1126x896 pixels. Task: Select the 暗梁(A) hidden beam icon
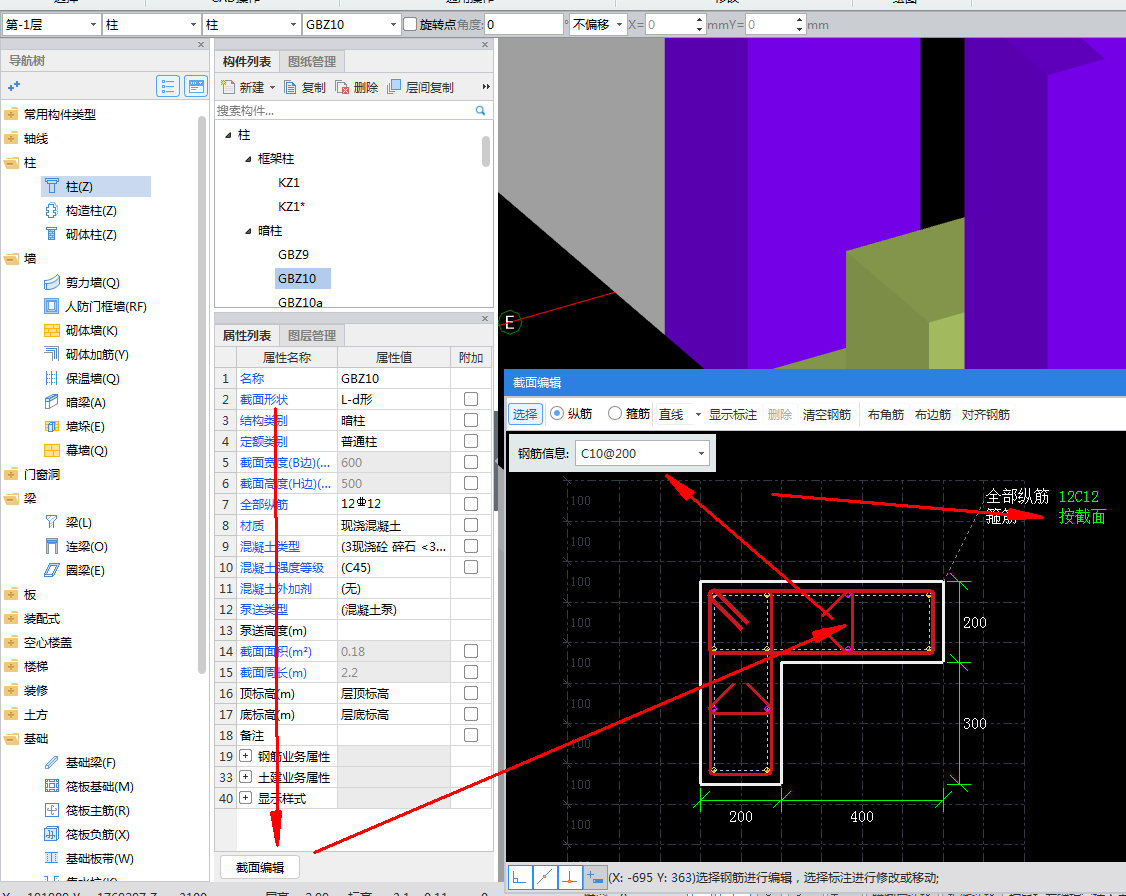click(x=52, y=402)
